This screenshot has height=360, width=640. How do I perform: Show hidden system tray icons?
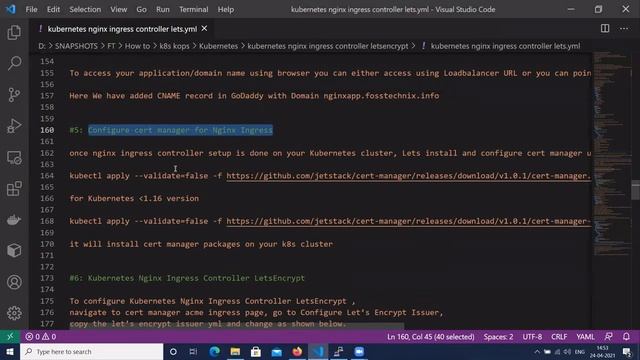[x=537, y=352]
